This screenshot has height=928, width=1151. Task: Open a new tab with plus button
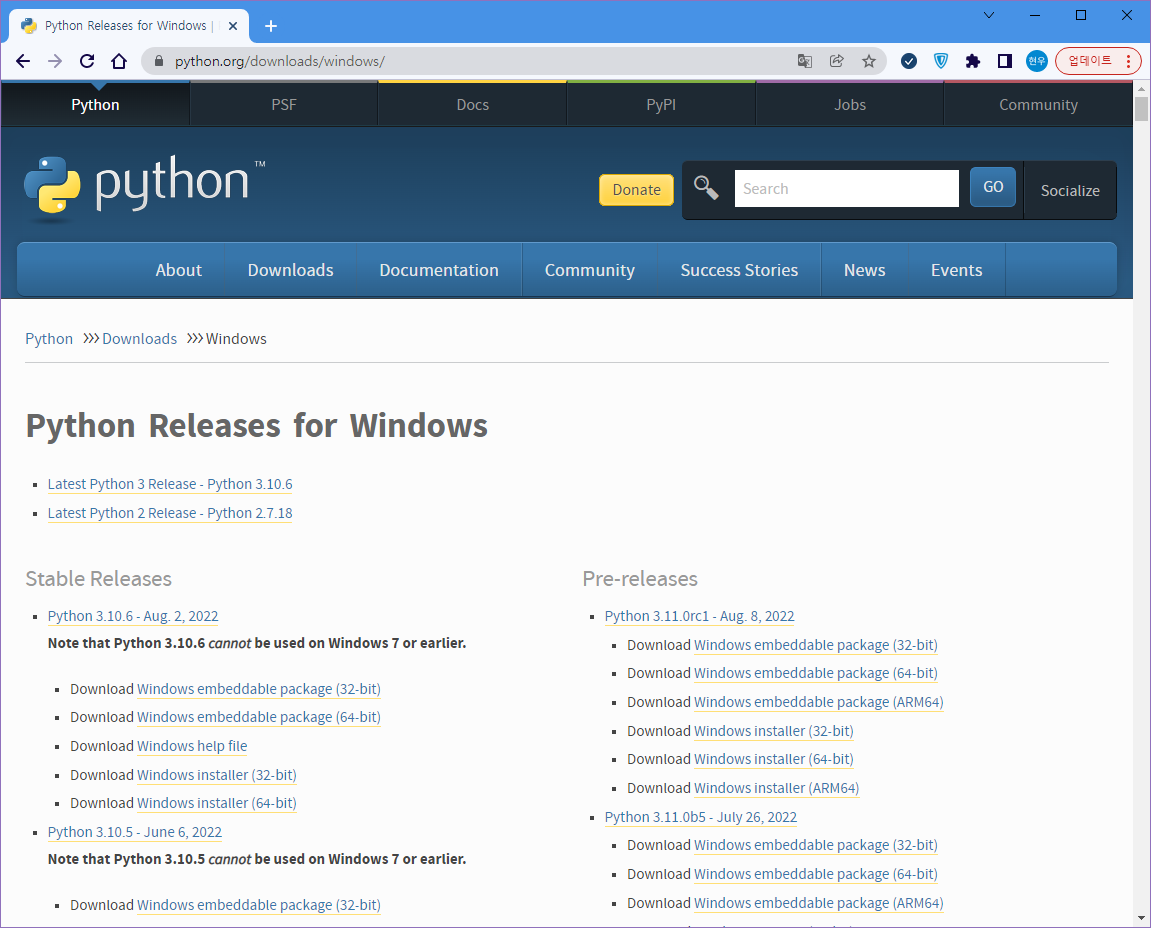point(271,26)
